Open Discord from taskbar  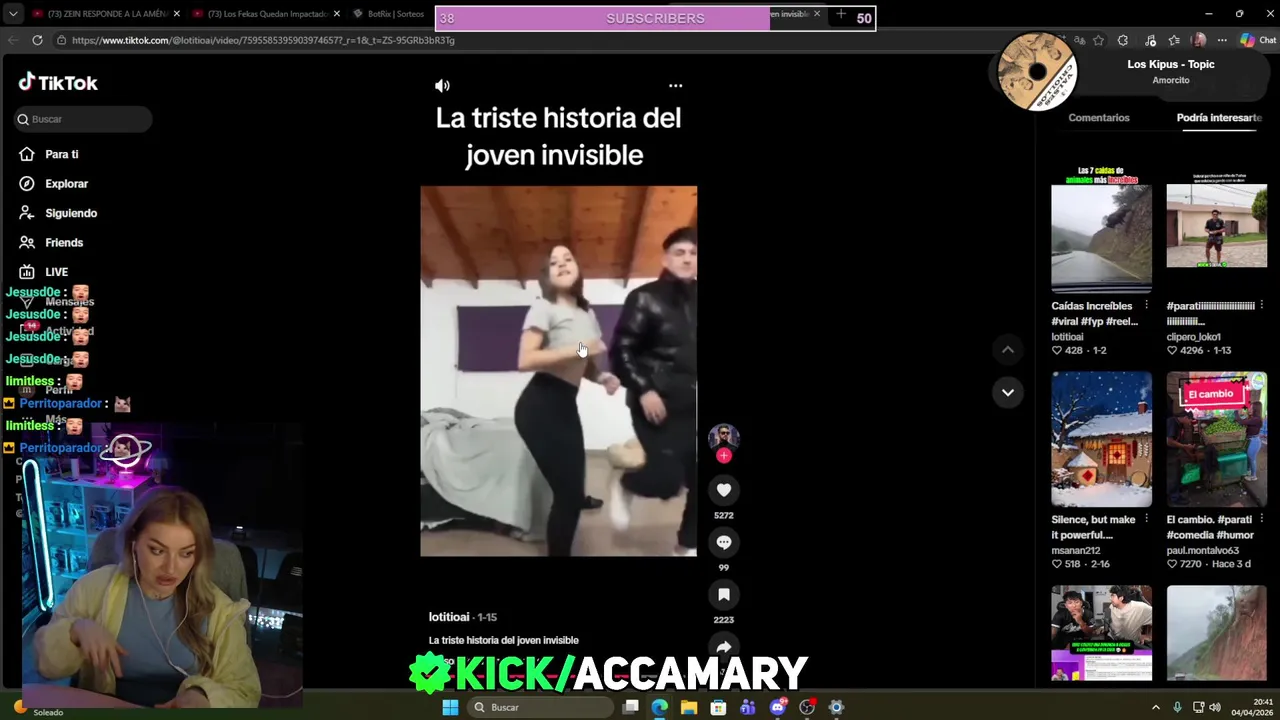[777, 707]
